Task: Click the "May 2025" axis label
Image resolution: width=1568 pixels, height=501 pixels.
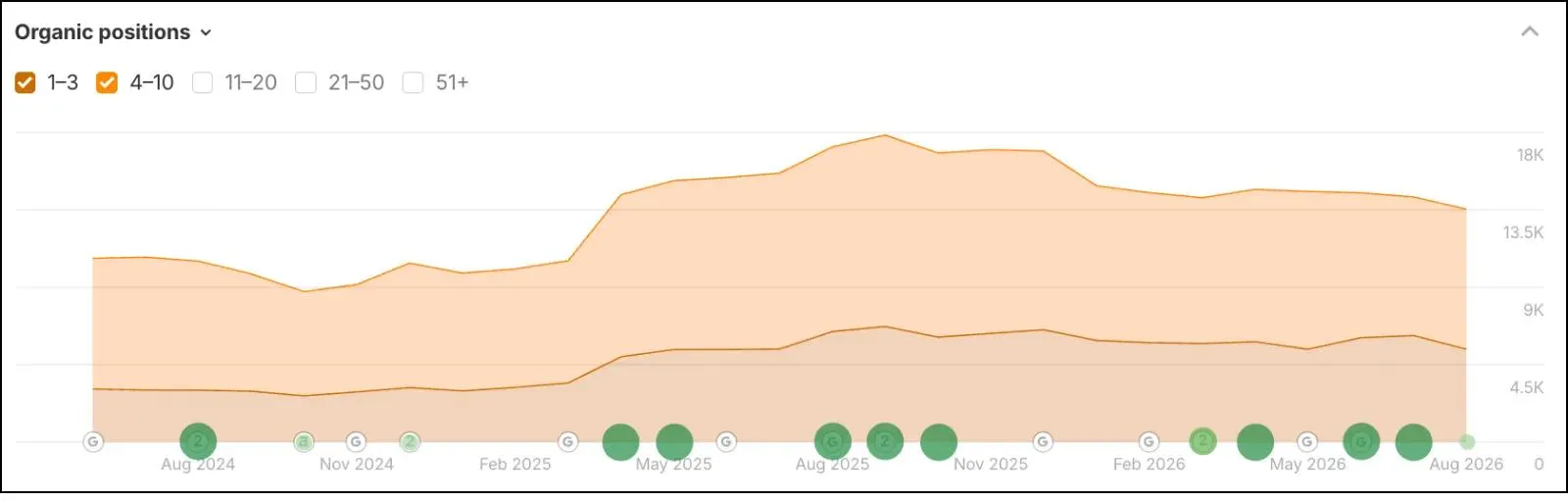Action: [673, 465]
